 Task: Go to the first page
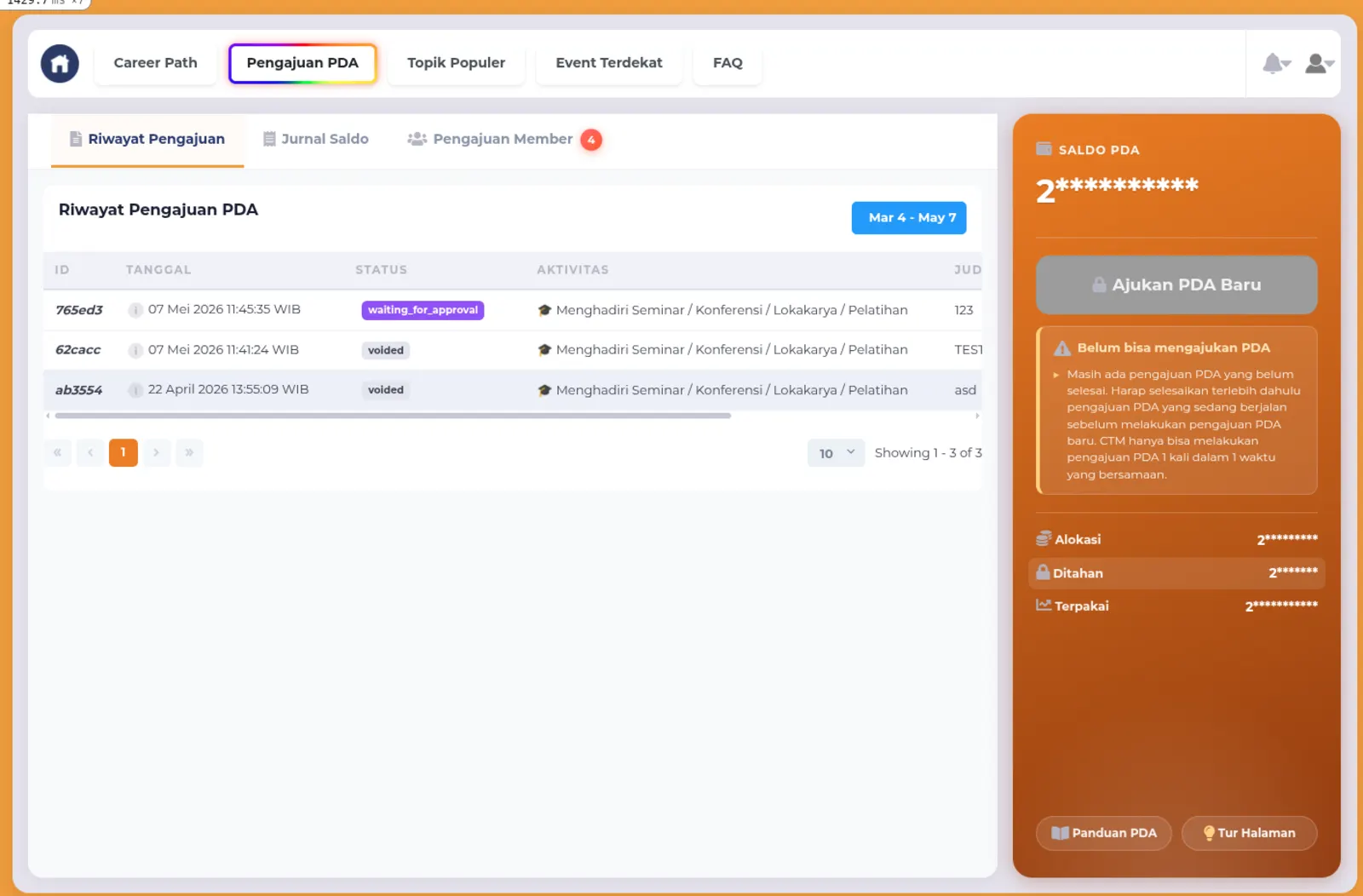click(x=57, y=452)
